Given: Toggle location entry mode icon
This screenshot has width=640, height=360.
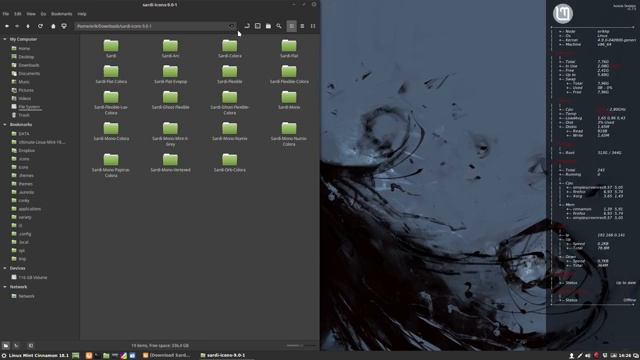Looking at the screenshot, I should (x=247, y=26).
